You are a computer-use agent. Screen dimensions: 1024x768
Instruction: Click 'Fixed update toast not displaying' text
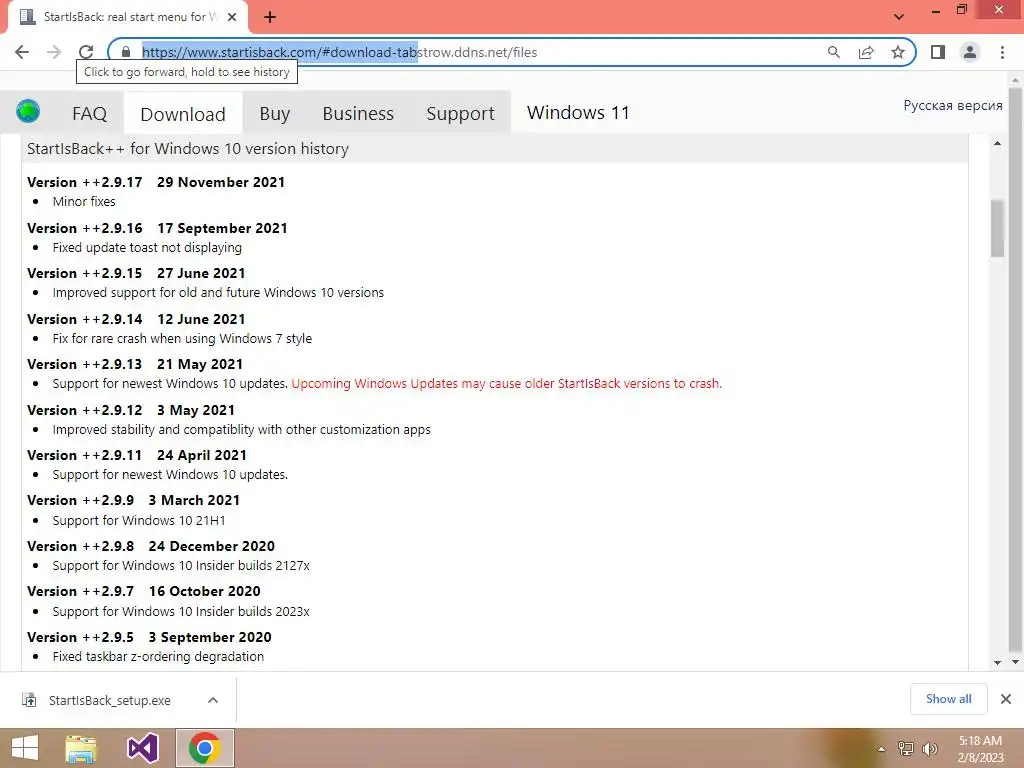147,248
